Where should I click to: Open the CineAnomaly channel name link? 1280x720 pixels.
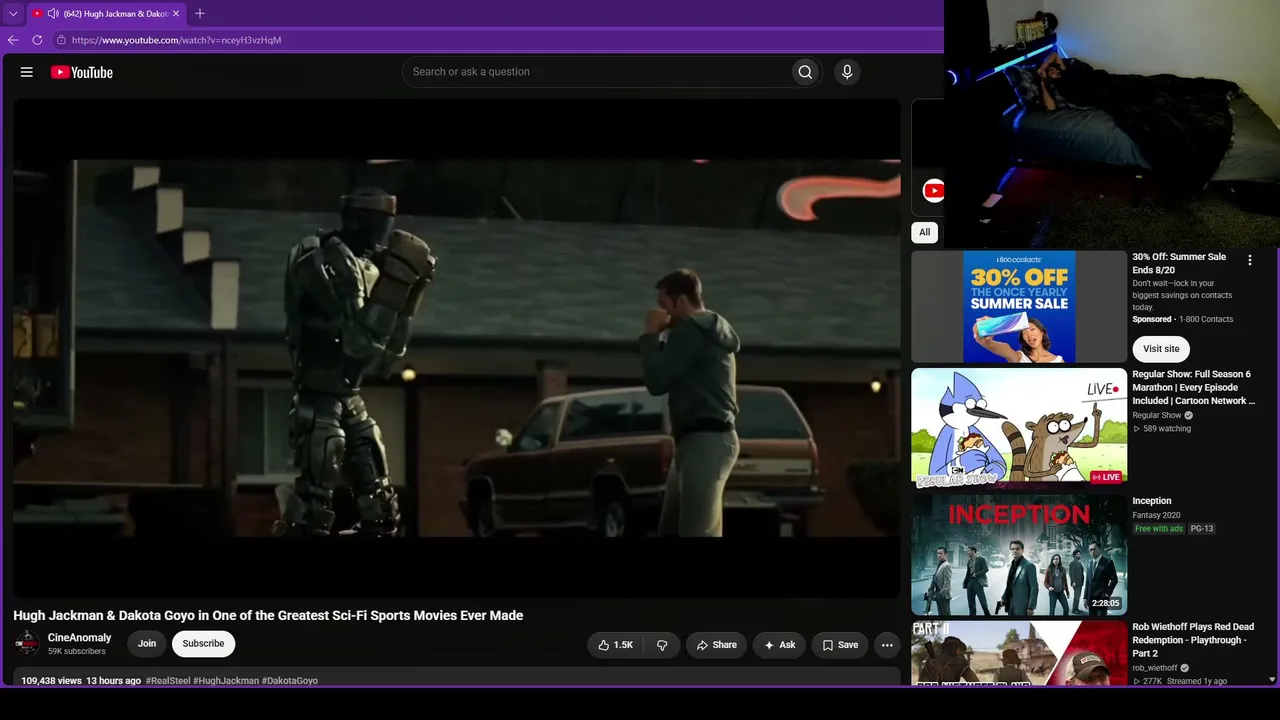pos(80,638)
